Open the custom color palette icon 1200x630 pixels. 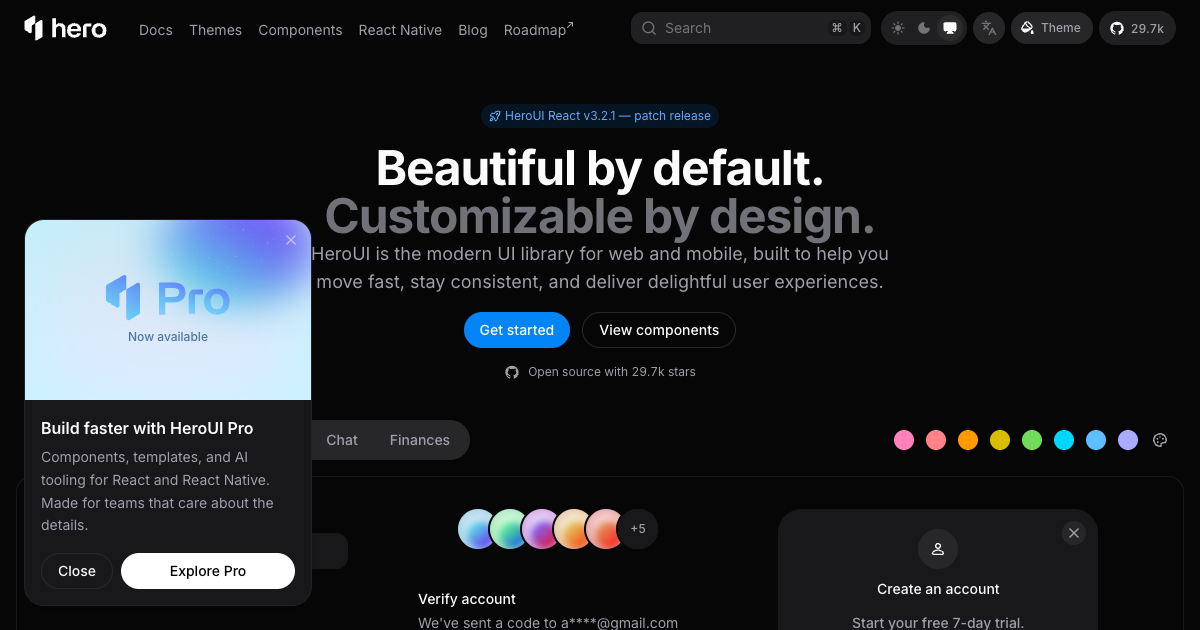(1160, 440)
